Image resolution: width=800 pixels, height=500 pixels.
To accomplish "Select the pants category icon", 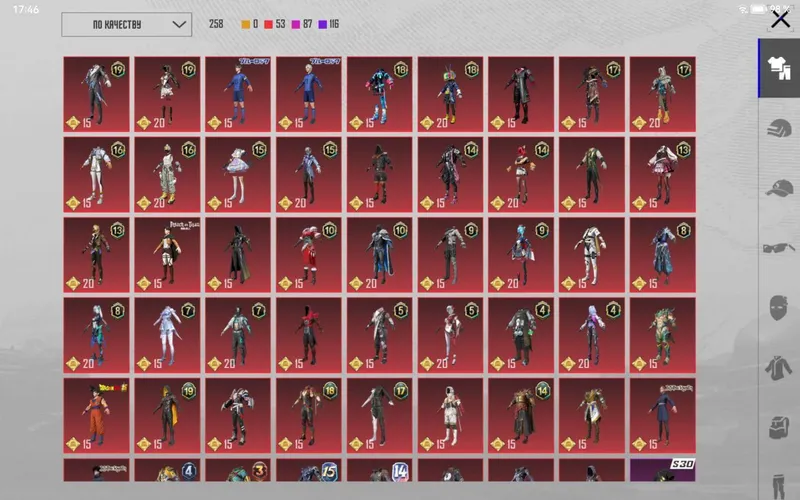I will (x=779, y=487).
